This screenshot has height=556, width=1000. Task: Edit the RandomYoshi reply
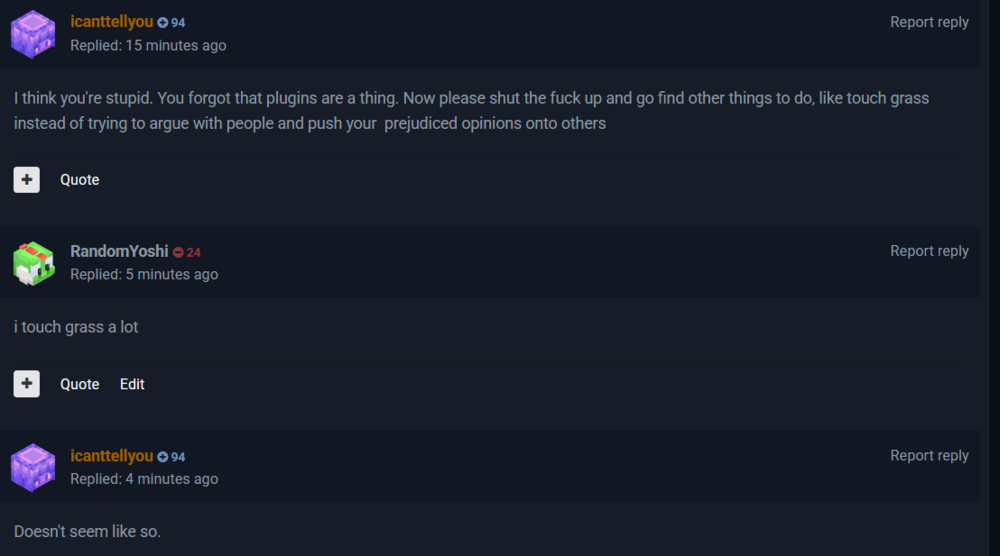pos(132,384)
